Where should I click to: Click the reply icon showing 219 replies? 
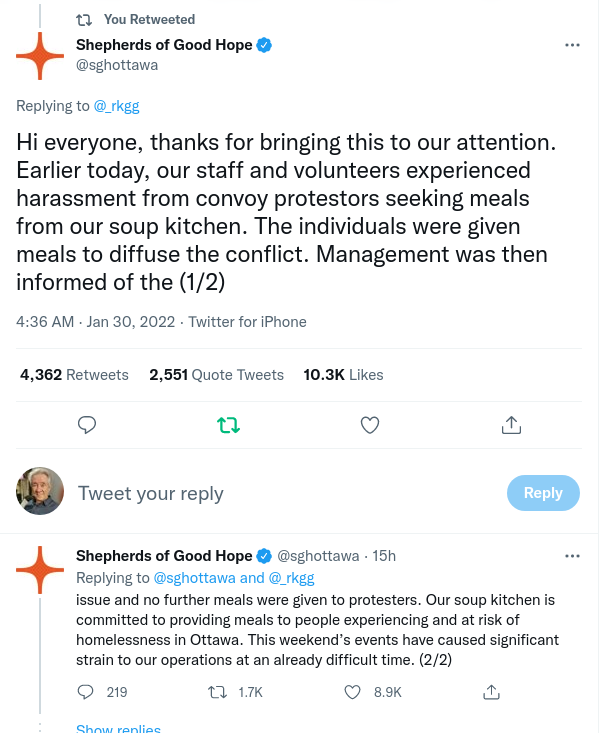pyautogui.click(x=85, y=692)
